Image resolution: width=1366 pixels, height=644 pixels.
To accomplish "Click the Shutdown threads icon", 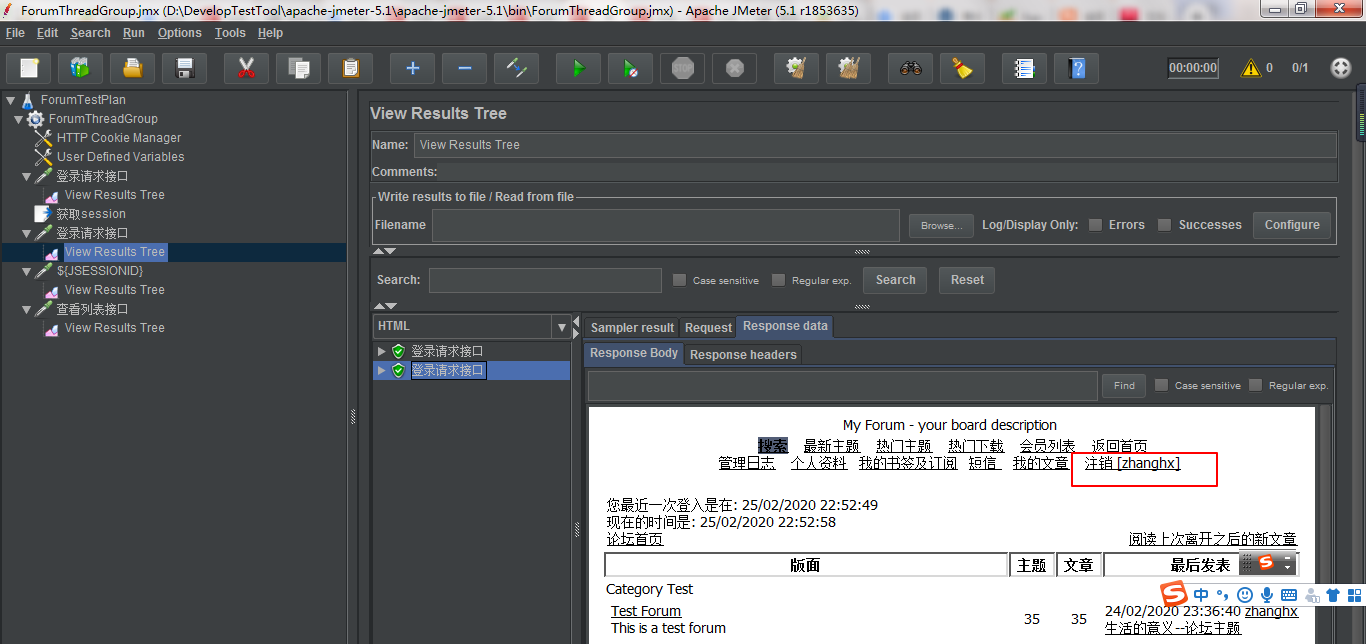I will tap(734, 68).
